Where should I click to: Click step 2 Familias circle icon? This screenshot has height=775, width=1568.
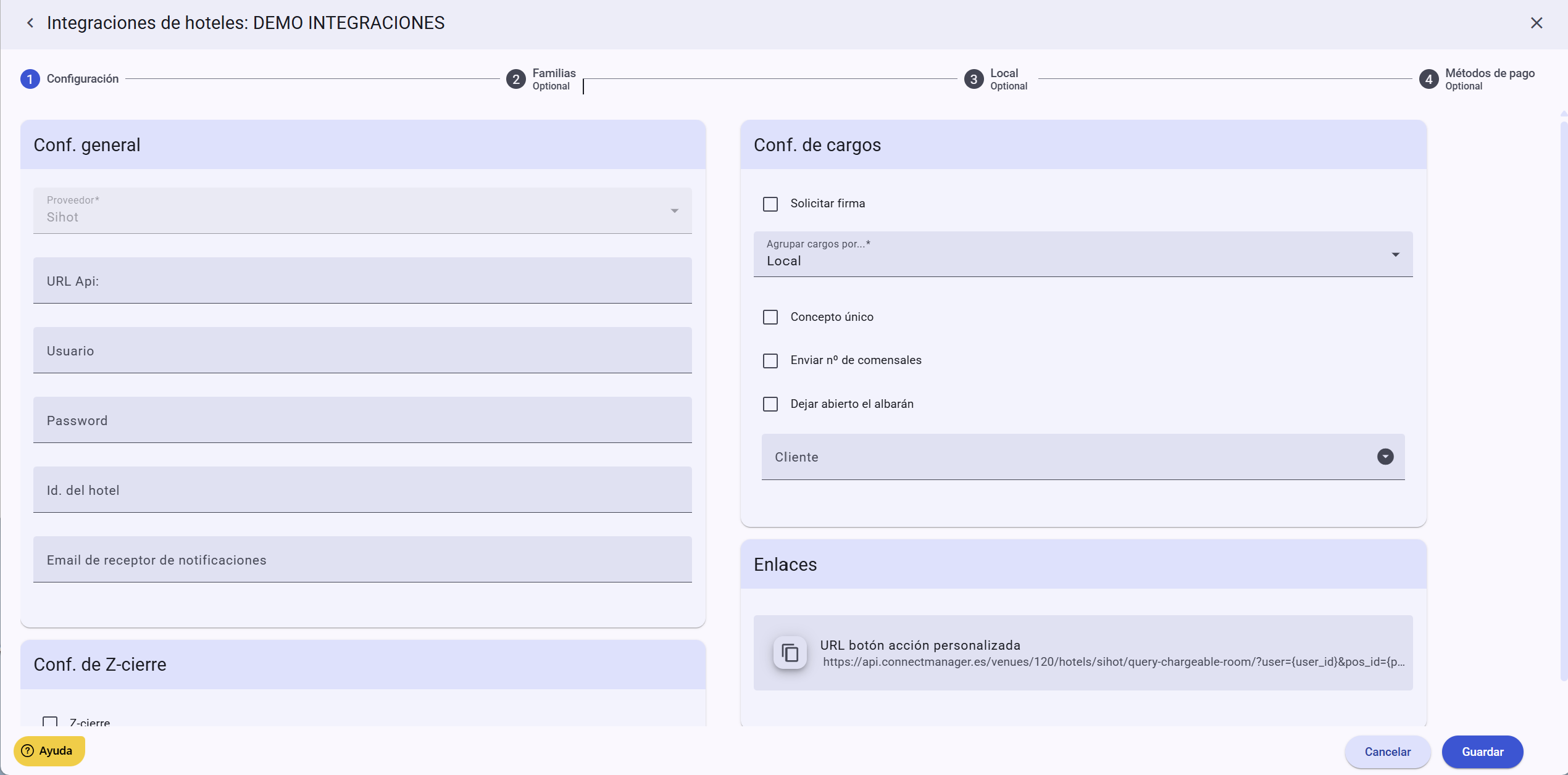pos(515,79)
